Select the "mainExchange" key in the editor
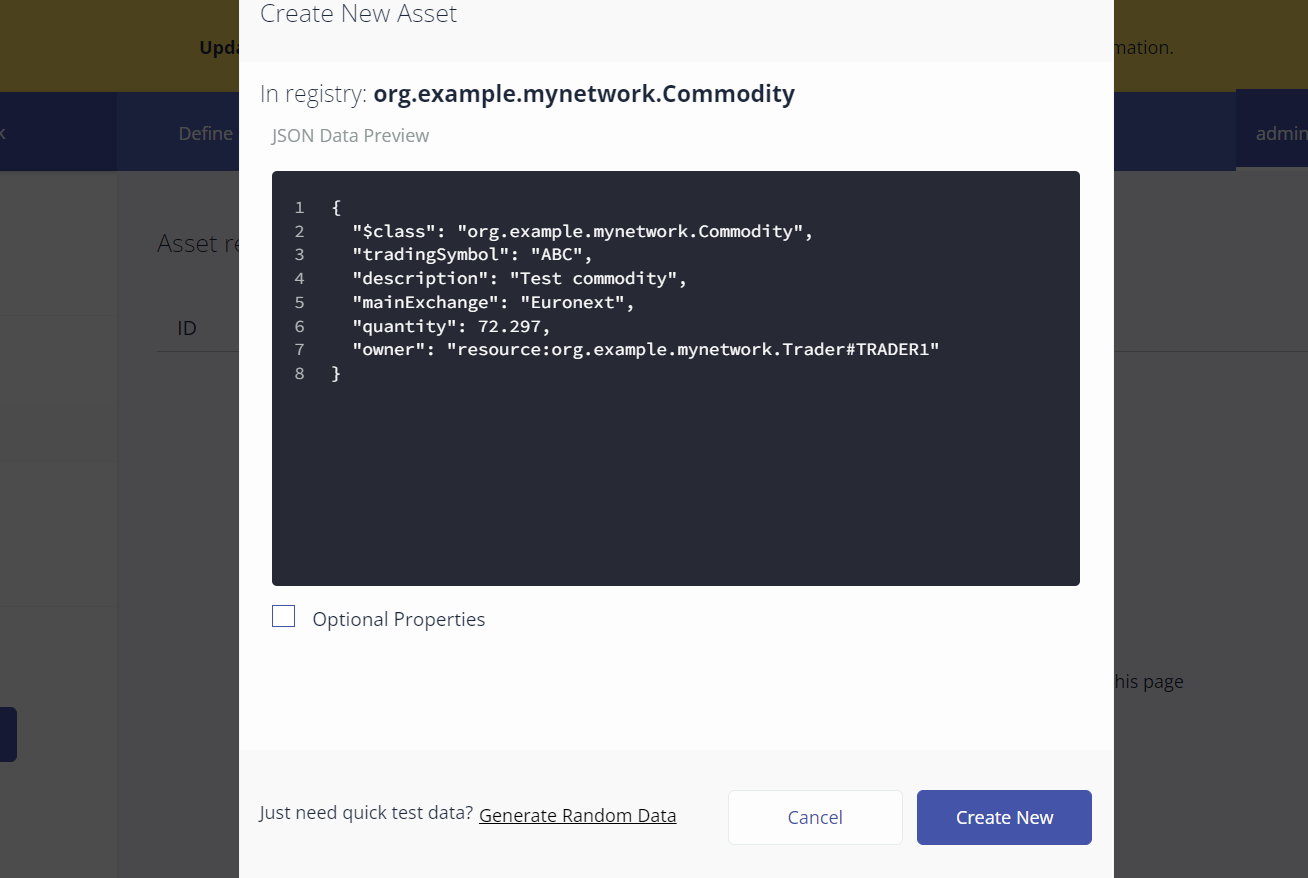1308x878 pixels. click(x=426, y=302)
